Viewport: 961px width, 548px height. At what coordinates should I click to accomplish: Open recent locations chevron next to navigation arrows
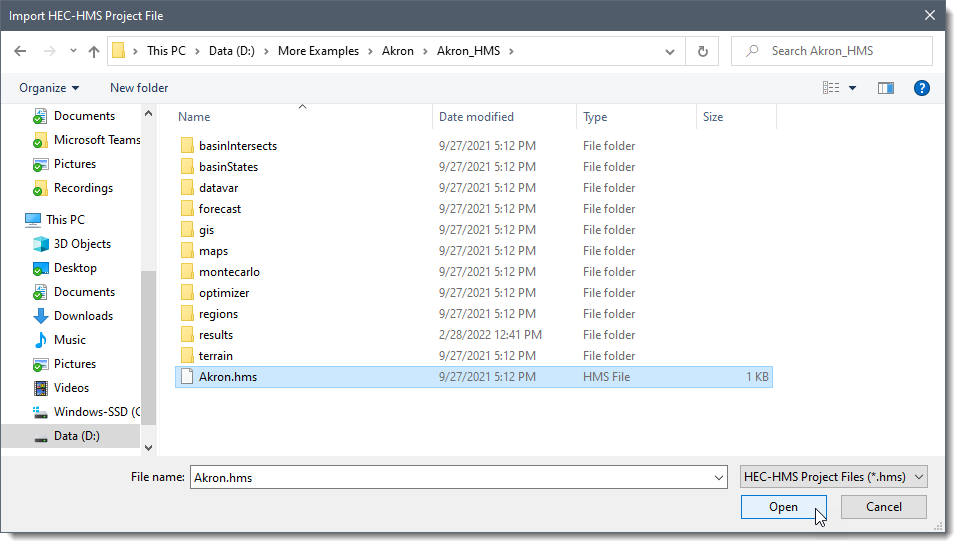[73, 51]
